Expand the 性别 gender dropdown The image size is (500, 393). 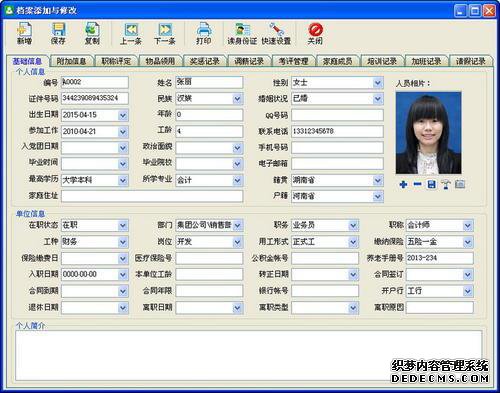pyautogui.click(x=377, y=82)
